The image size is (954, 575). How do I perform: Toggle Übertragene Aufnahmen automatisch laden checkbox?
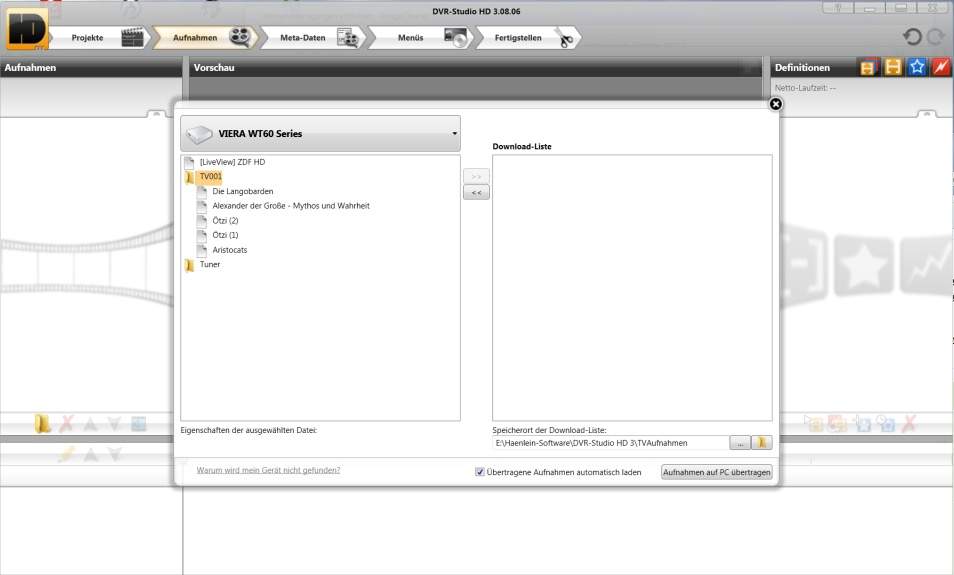point(479,472)
